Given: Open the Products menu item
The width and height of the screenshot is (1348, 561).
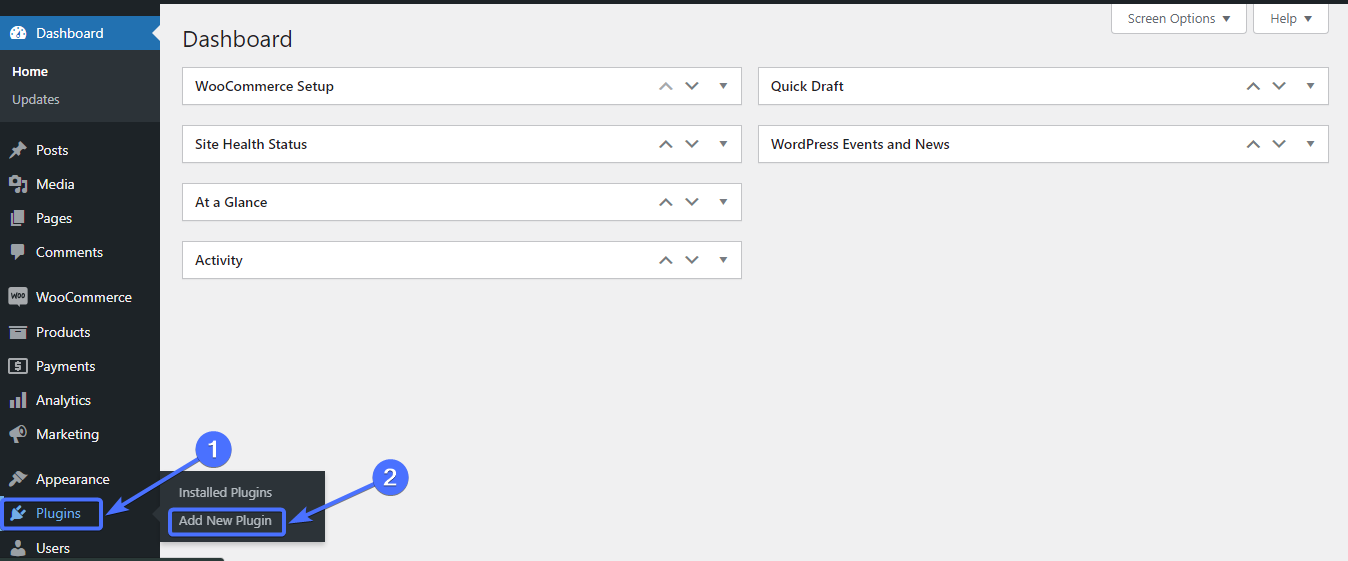Looking at the screenshot, I should pyautogui.click(x=80, y=332).
